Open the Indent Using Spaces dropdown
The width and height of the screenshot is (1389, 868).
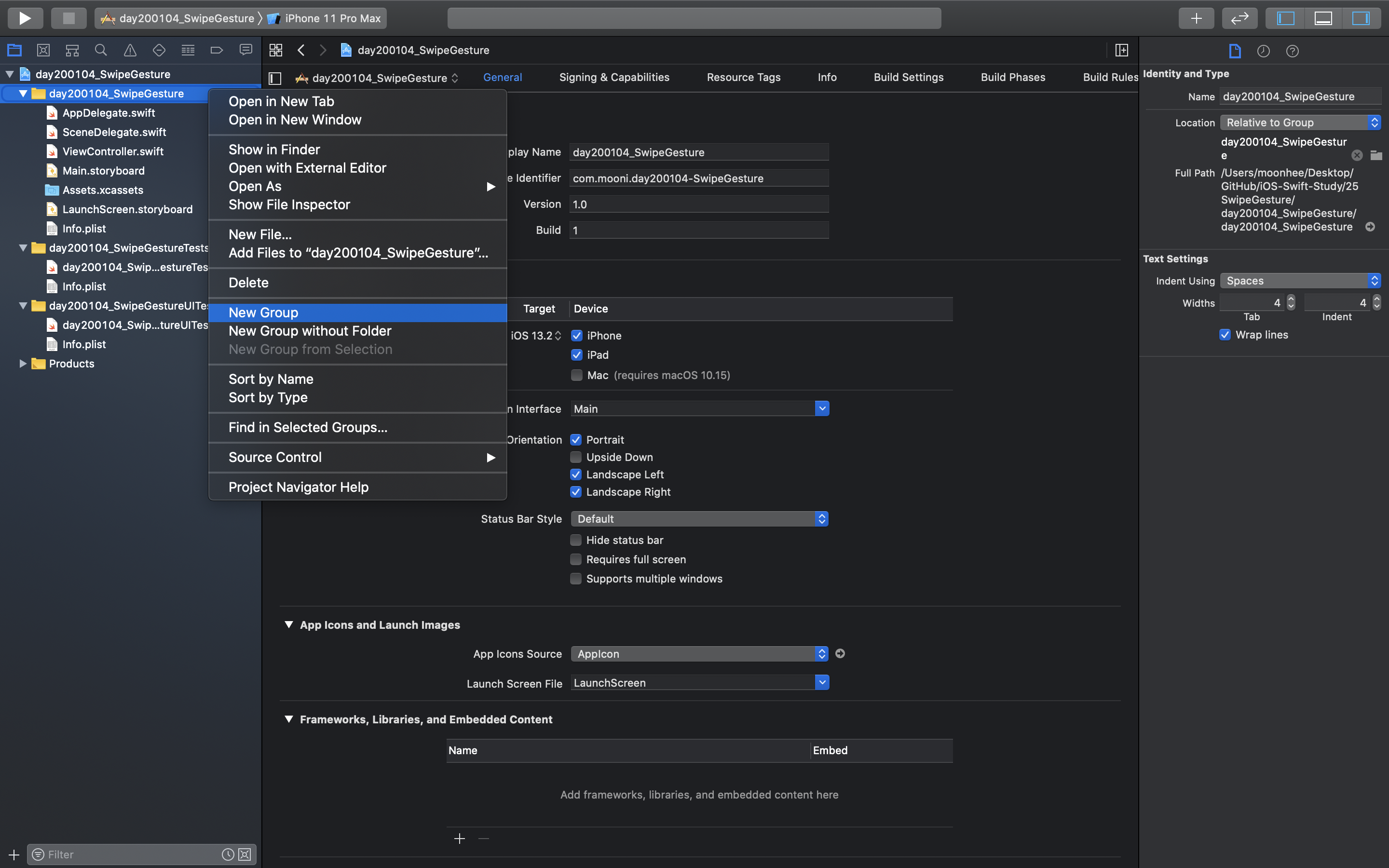(1299, 281)
